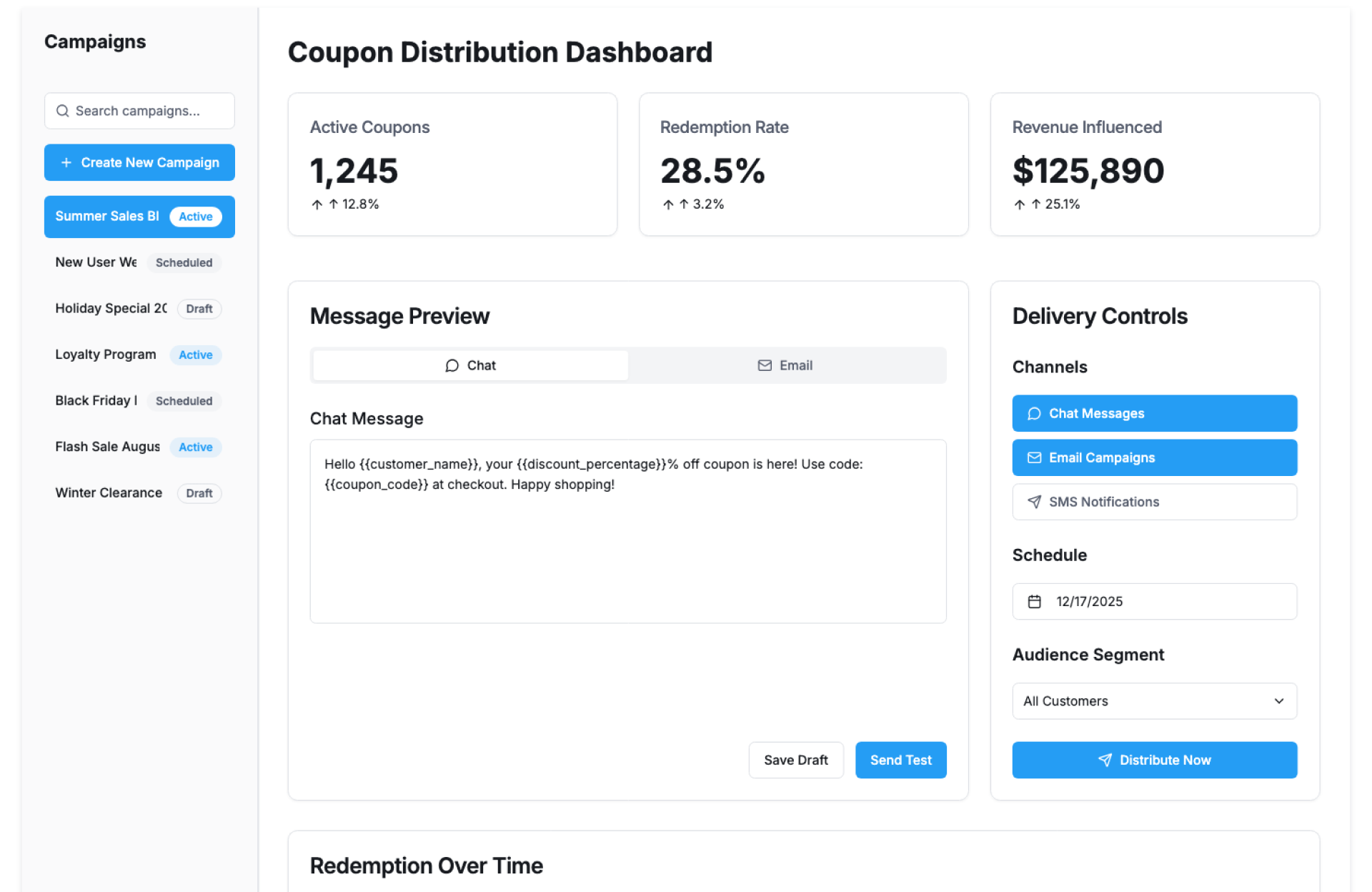Viewport: 1372px width, 892px height.
Task: Expand the audience segment chevron arrow
Action: [x=1279, y=701]
